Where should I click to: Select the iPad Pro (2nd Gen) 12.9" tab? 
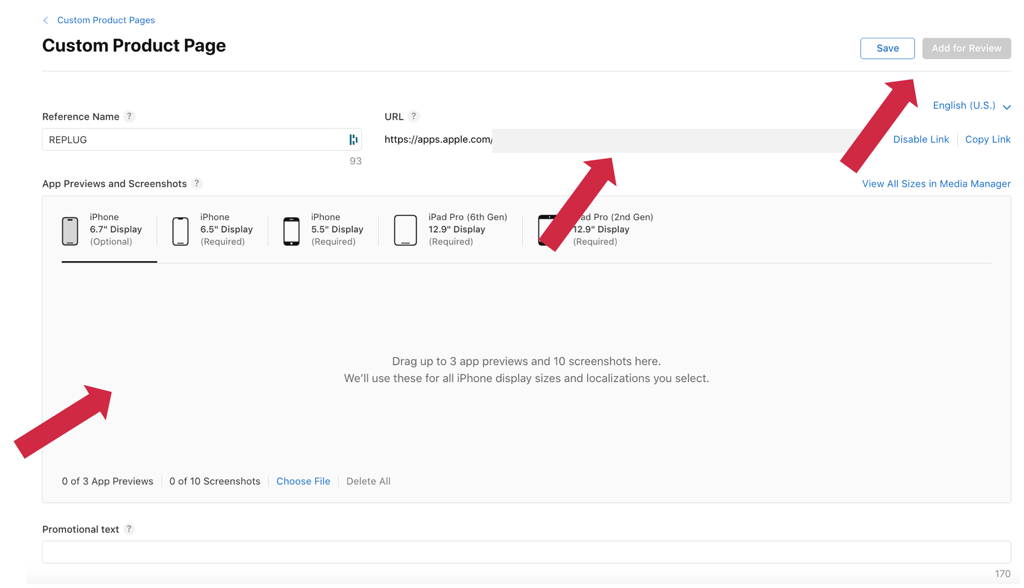click(x=596, y=230)
